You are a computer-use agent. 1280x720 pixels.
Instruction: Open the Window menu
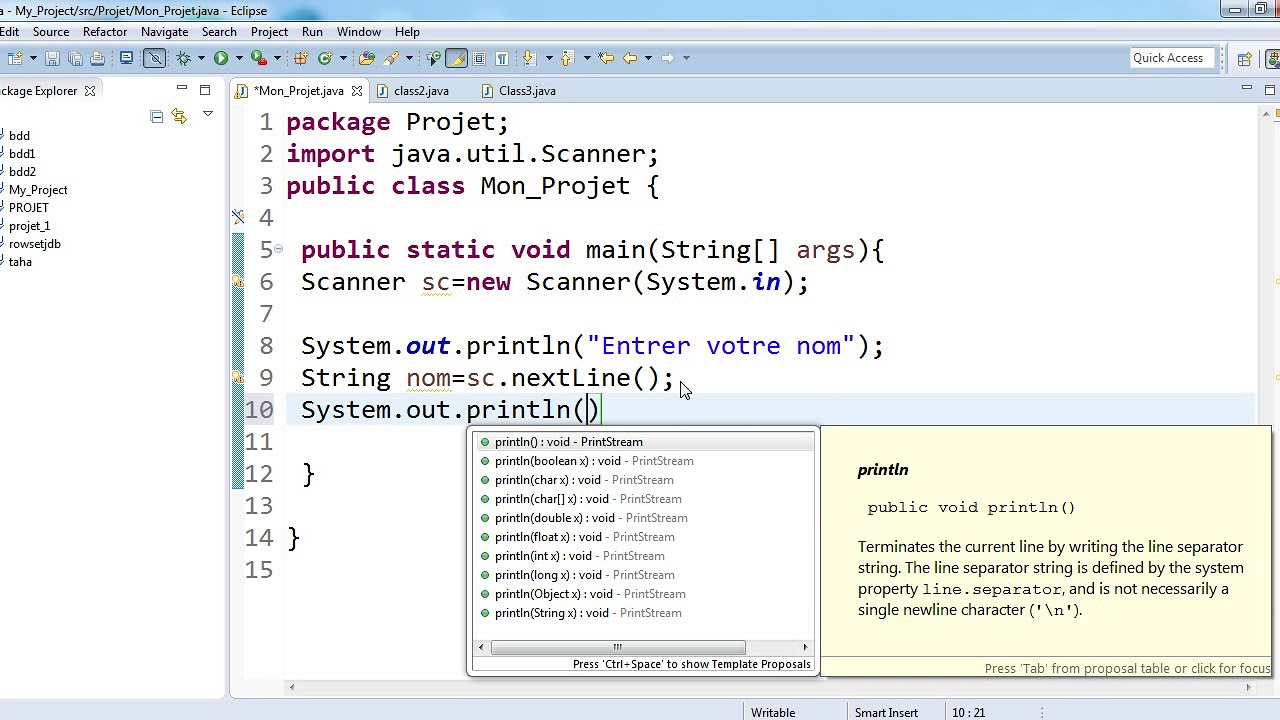359,32
